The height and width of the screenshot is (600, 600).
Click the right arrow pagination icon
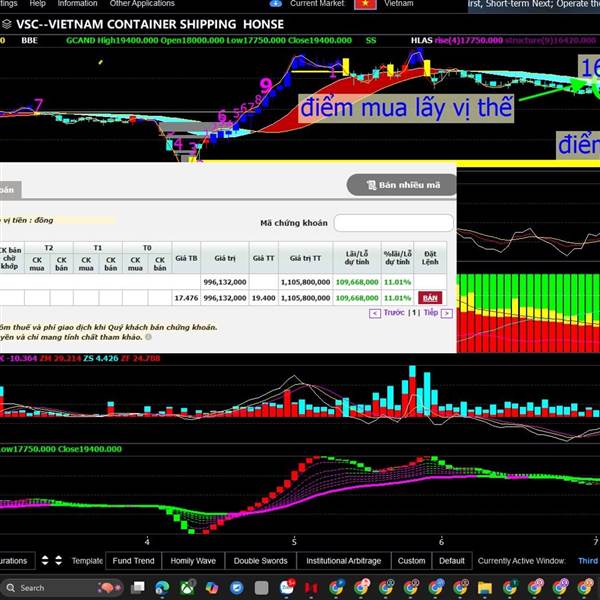pyautogui.click(x=447, y=313)
